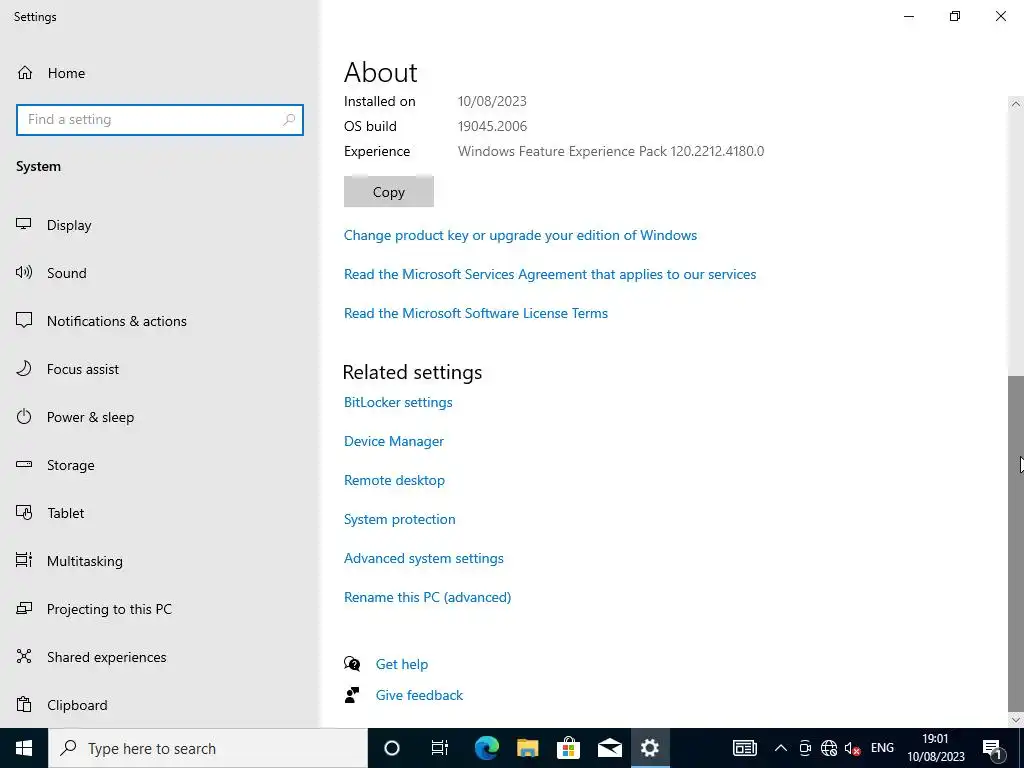Click the Meet Now camera tray icon

coord(805,748)
